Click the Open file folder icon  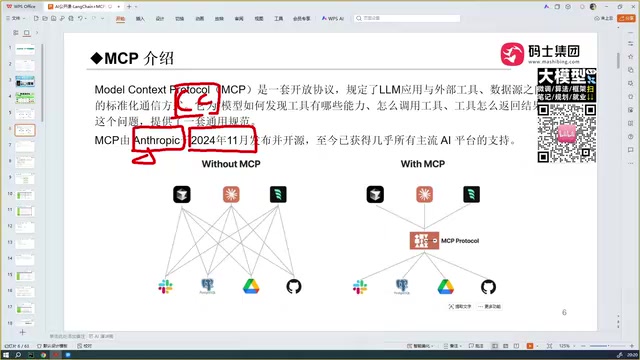(x=45, y=18)
